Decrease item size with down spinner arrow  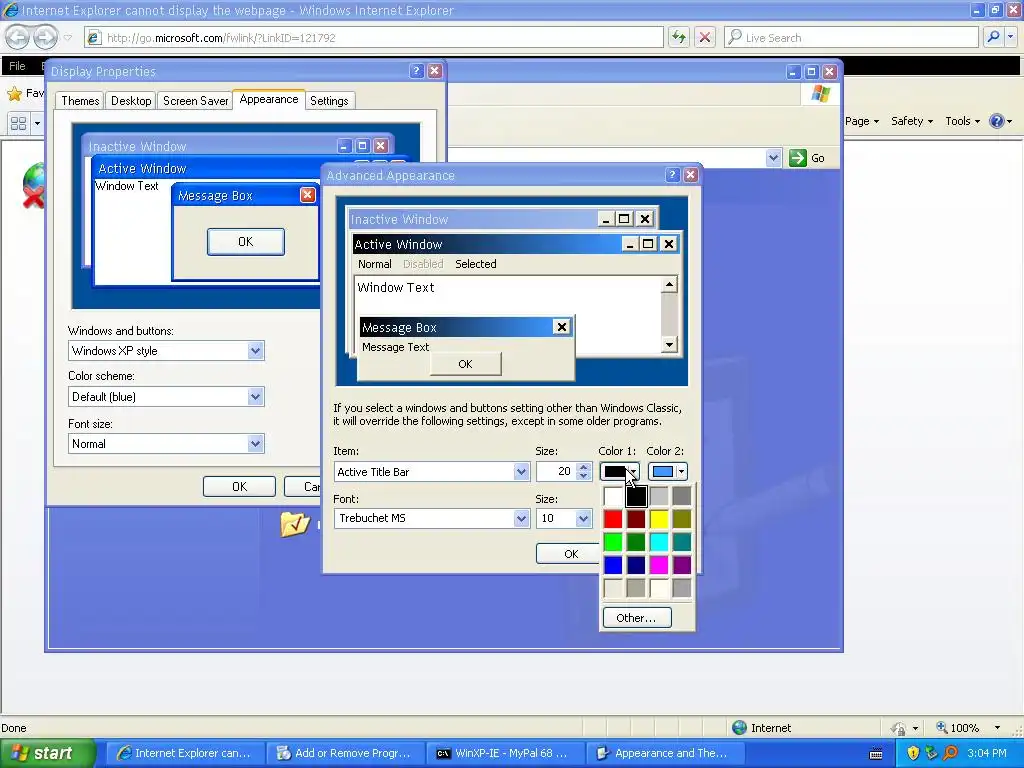tap(583, 476)
